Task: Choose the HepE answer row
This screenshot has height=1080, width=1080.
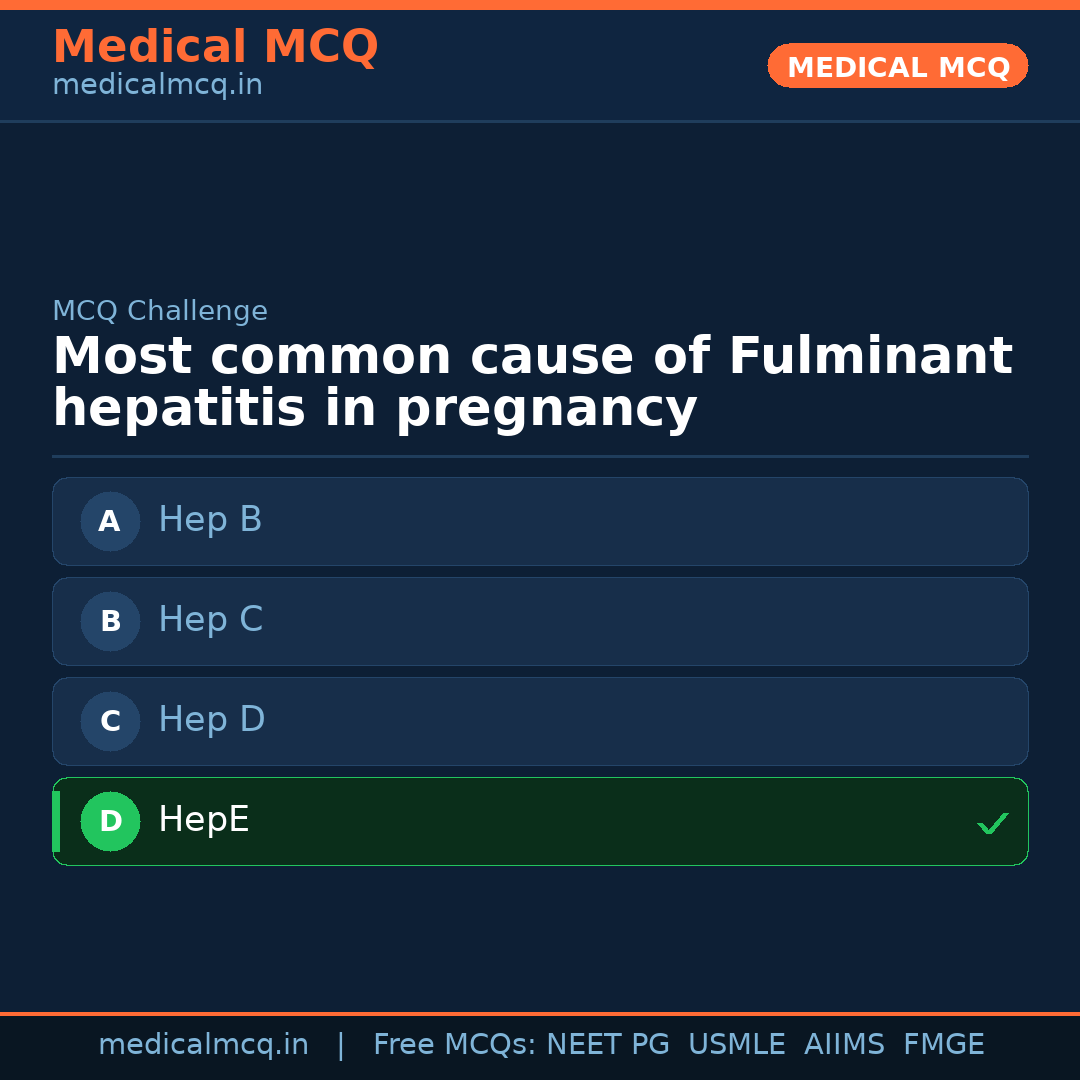Action: pos(540,821)
